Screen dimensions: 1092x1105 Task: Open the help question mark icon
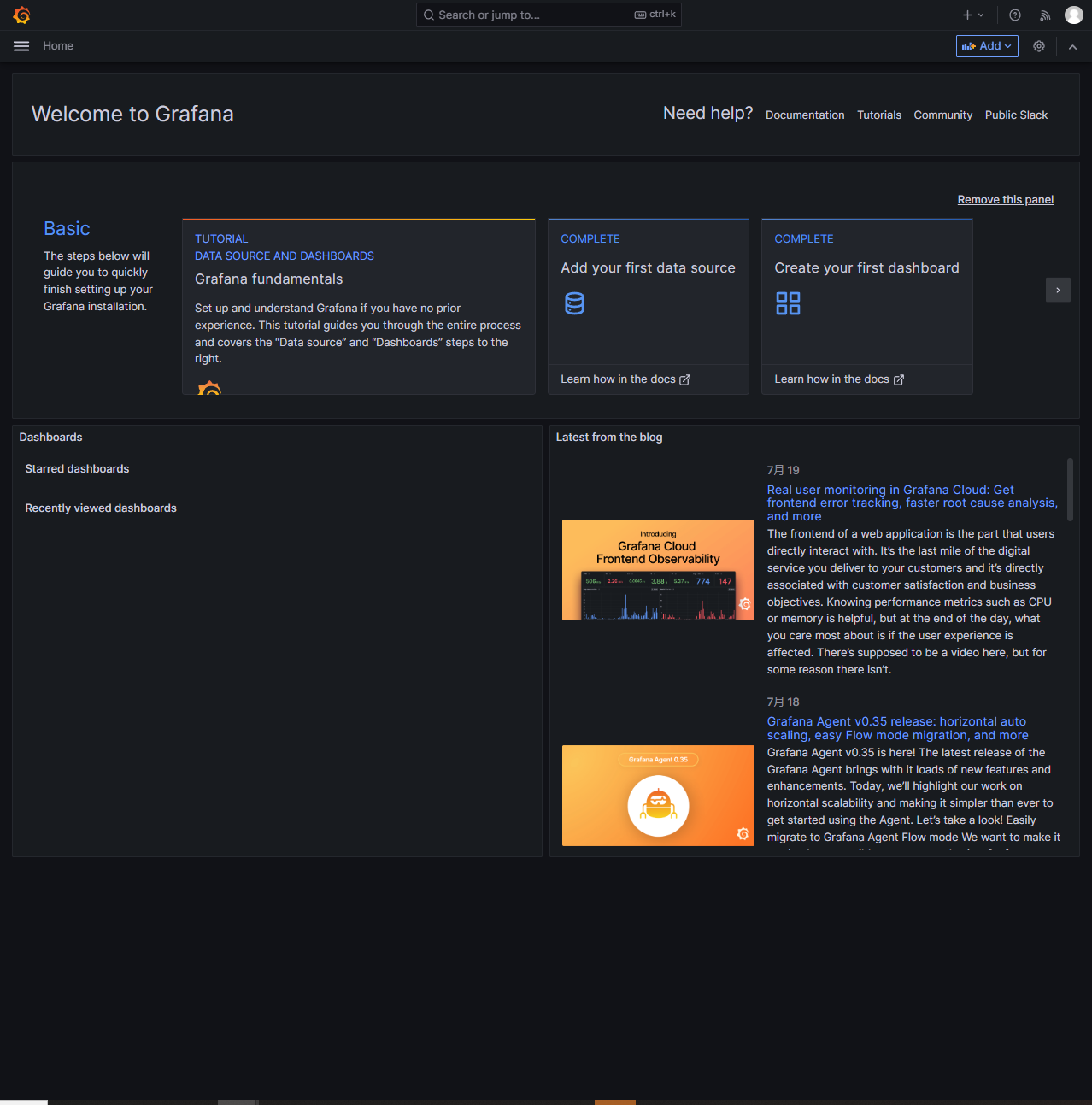click(1015, 15)
